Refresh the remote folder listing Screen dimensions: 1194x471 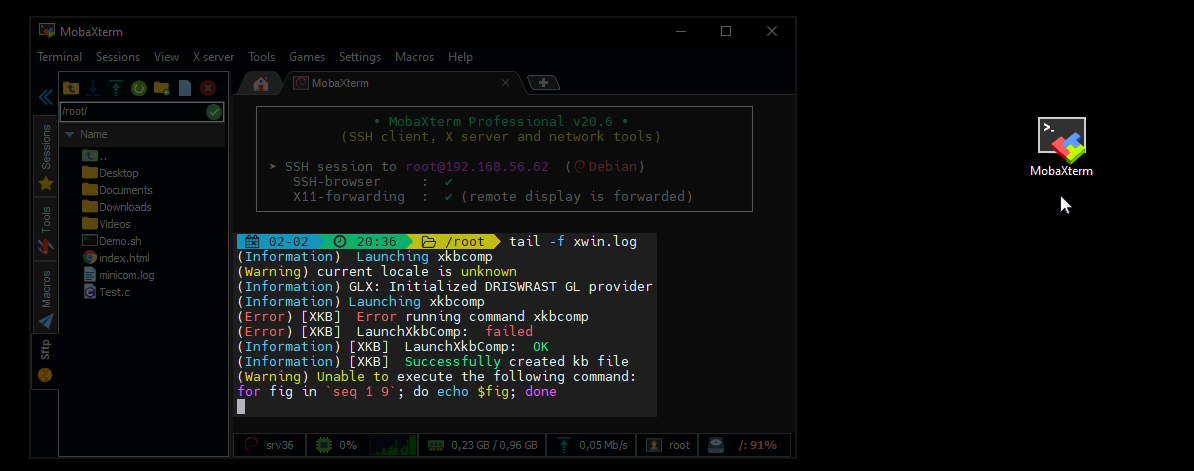(x=139, y=88)
